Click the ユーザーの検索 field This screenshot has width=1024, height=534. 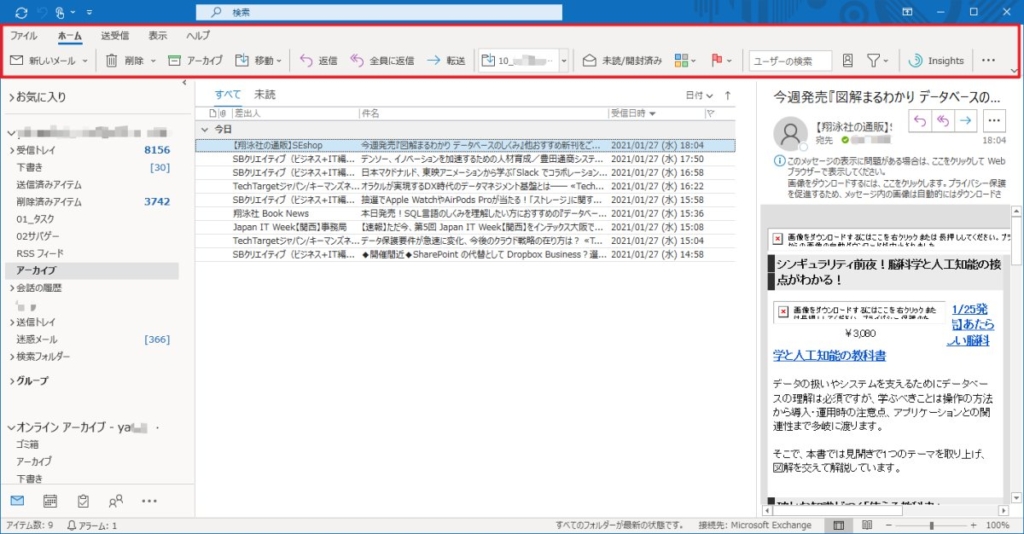790,61
